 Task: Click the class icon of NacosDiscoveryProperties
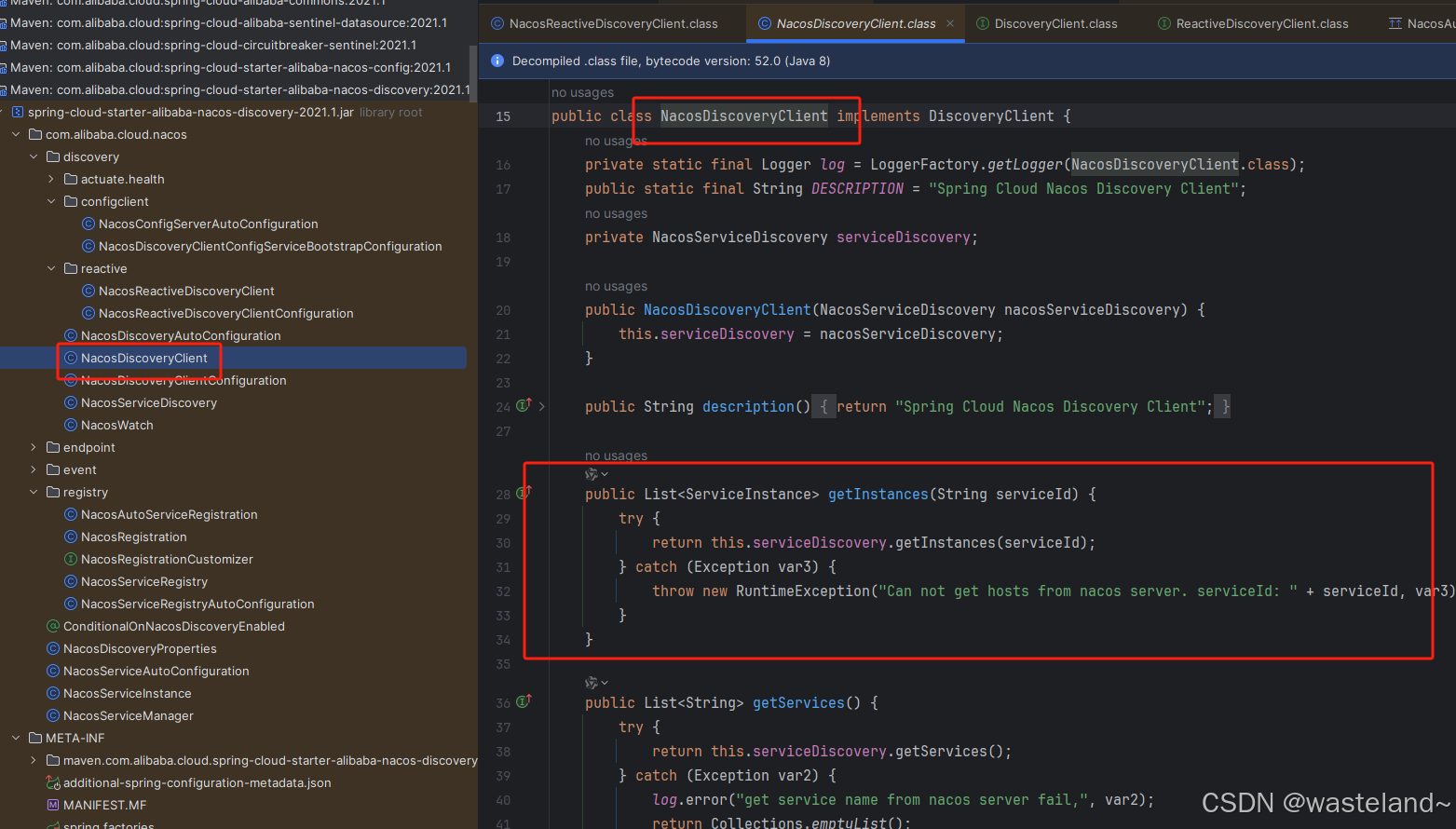click(53, 648)
